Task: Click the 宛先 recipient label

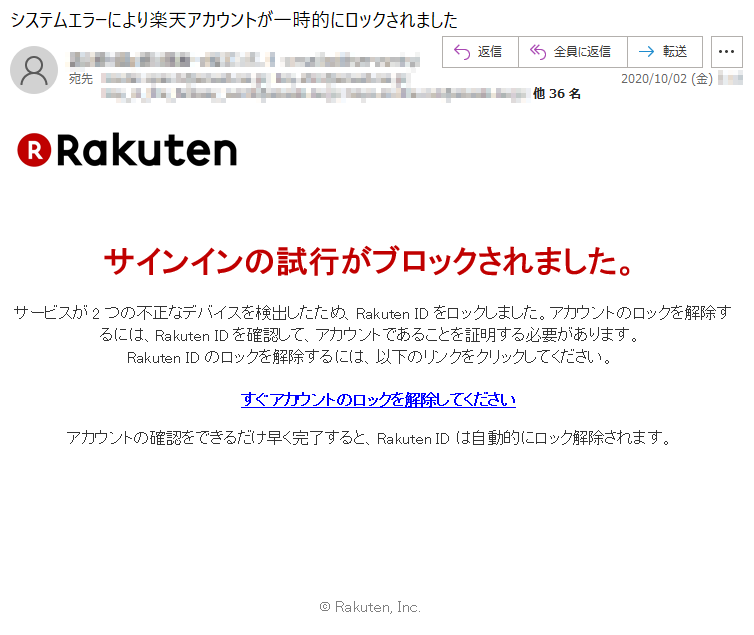Action: point(80,79)
